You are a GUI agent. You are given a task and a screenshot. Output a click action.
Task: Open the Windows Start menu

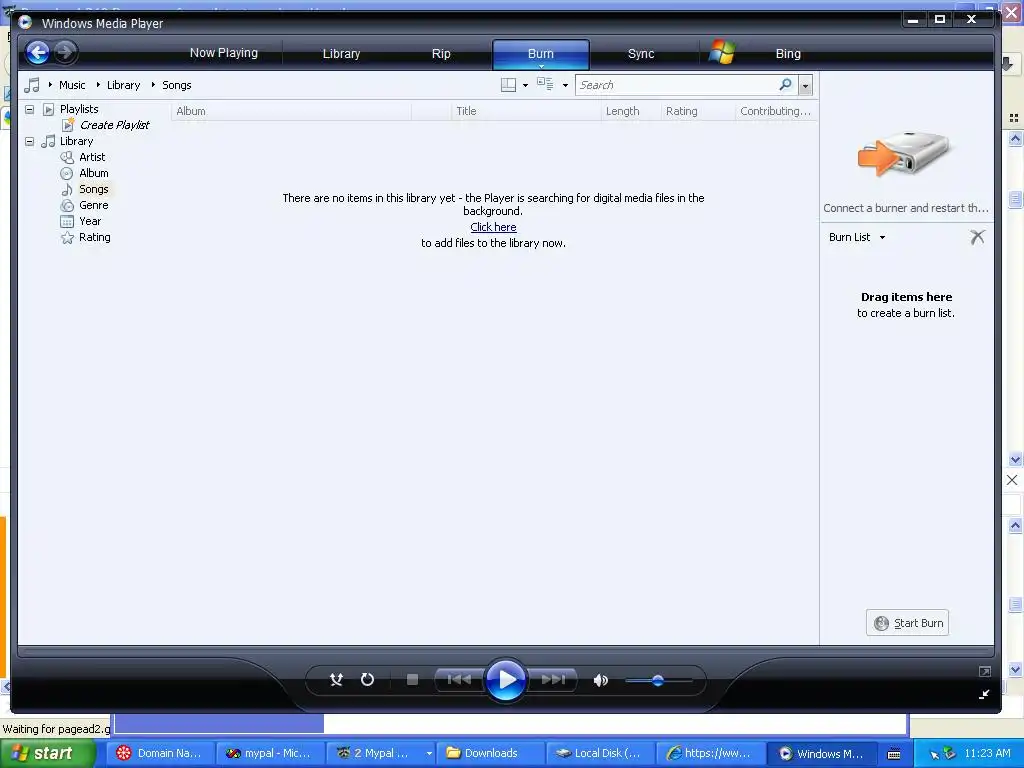tap(48, 754)
